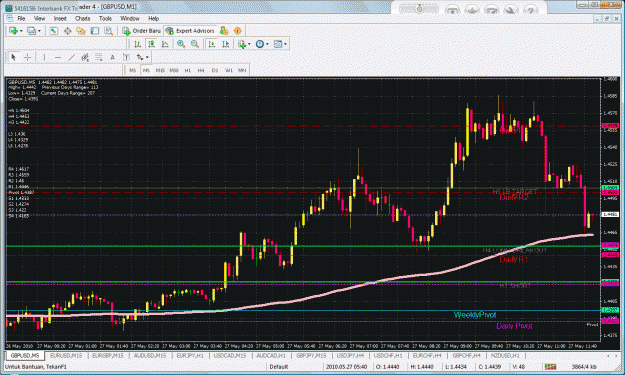
Task: Open the File menu
Action: 21,18
